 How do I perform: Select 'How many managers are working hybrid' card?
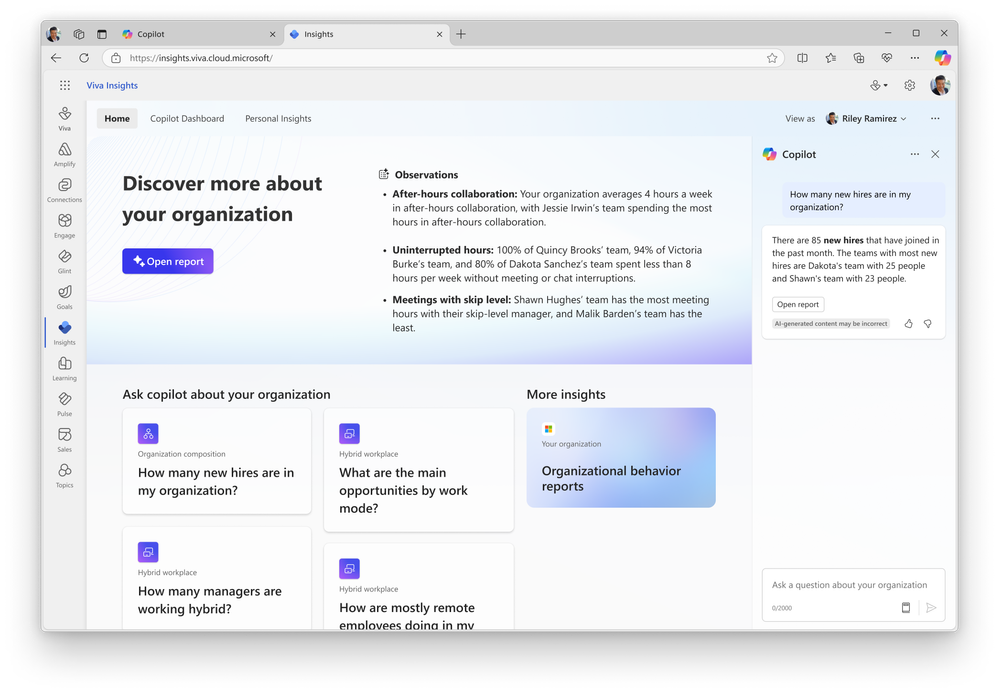217,578
